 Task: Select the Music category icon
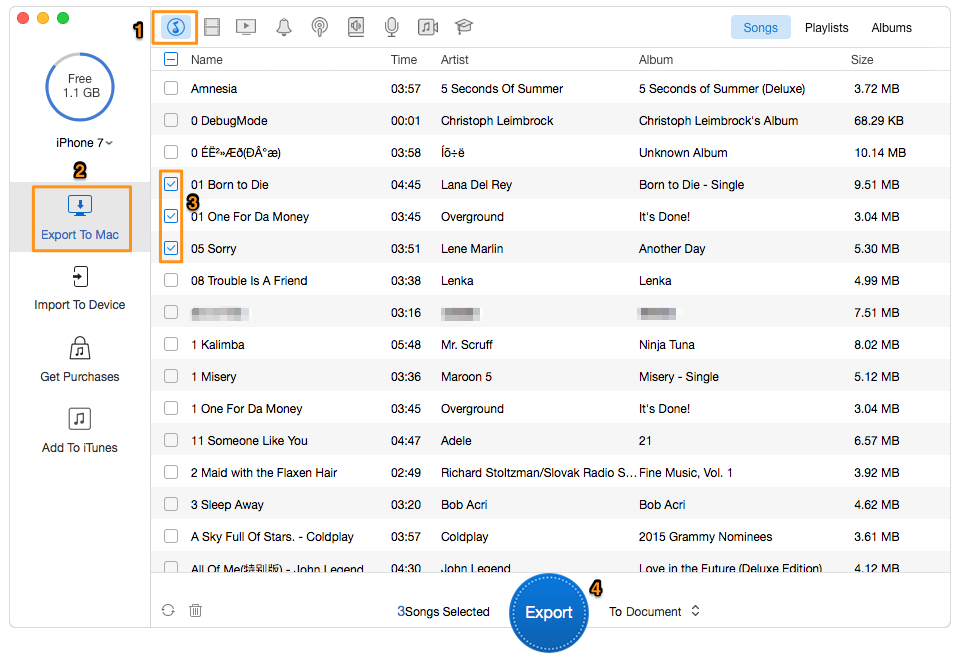(176, 27)
